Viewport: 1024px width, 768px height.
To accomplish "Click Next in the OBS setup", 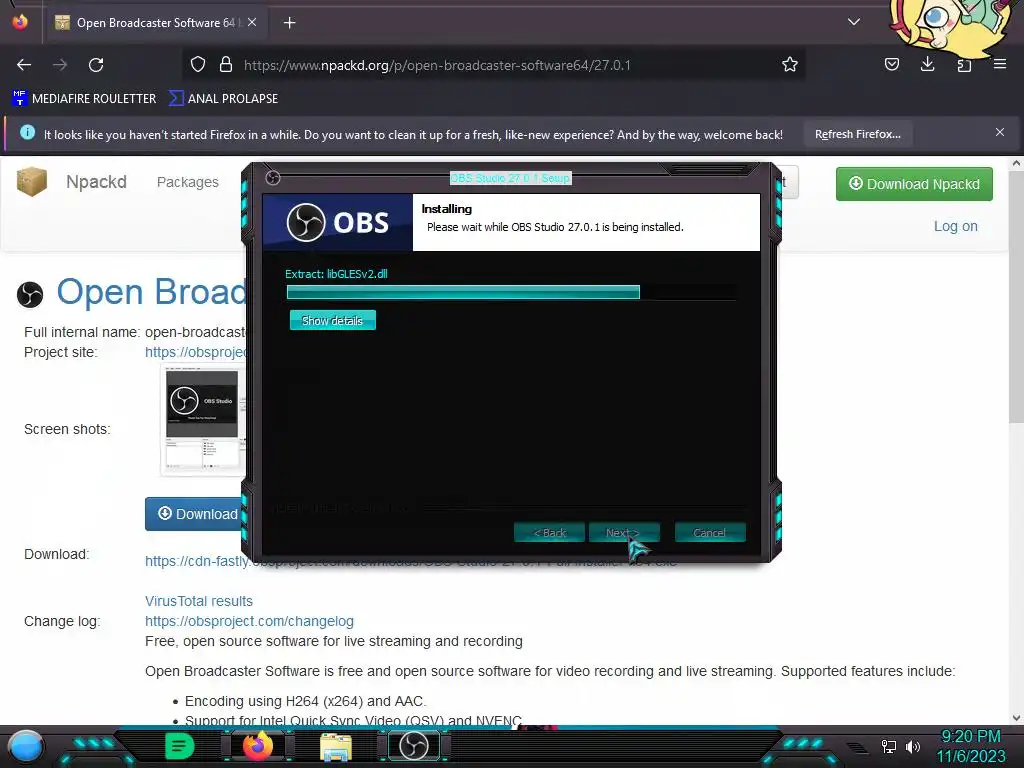I will click(x=624, y=533).
